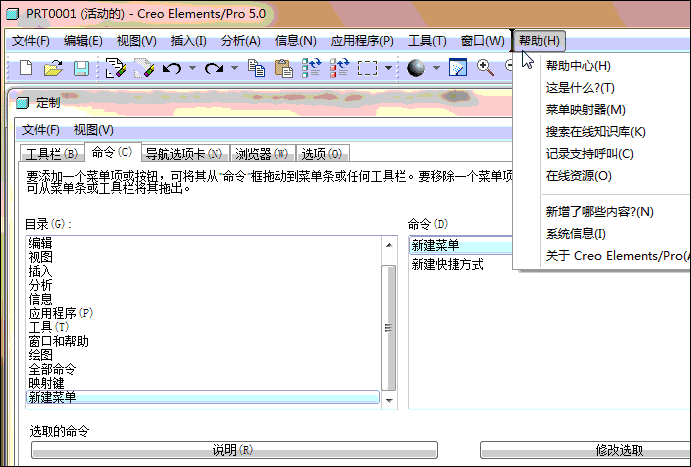Undo the last action

click(x=172, y=68)
